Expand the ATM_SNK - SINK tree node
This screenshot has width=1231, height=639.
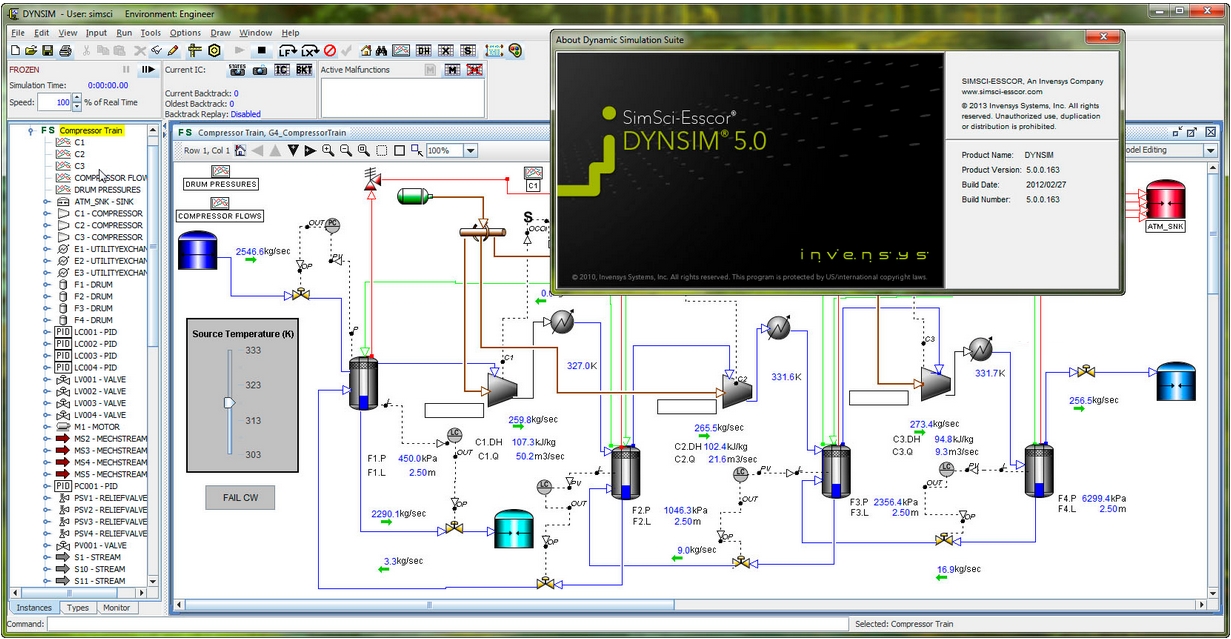(46, 202)
